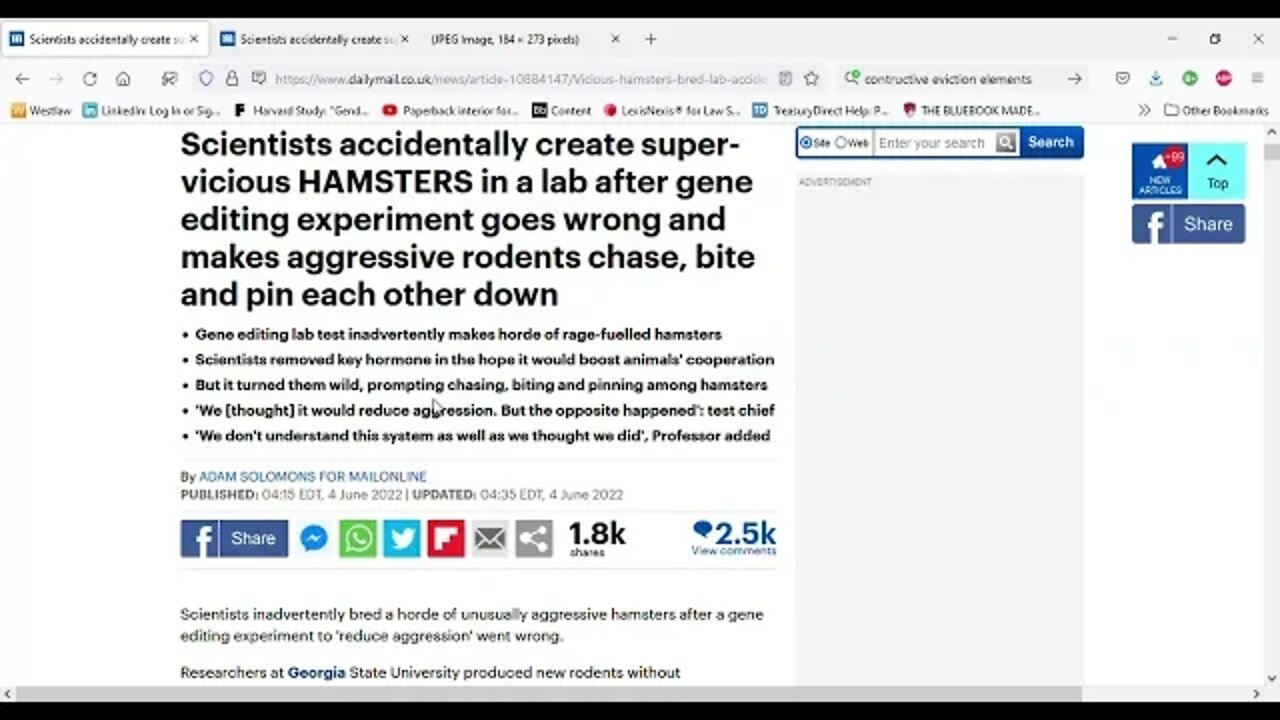Click the shield tracking protection icon
Screen dimensions: 1280x720
(x=206, y=79)
